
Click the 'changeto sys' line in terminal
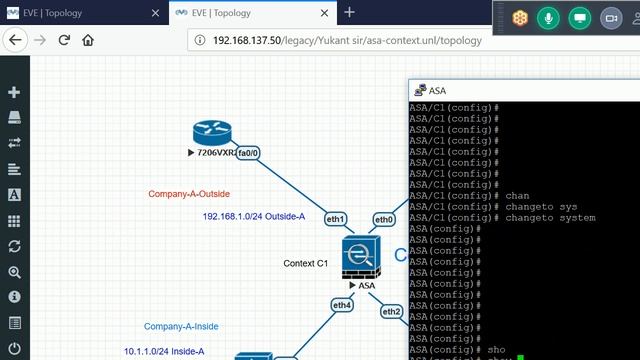pyautogui.click(x=493, y=207)
